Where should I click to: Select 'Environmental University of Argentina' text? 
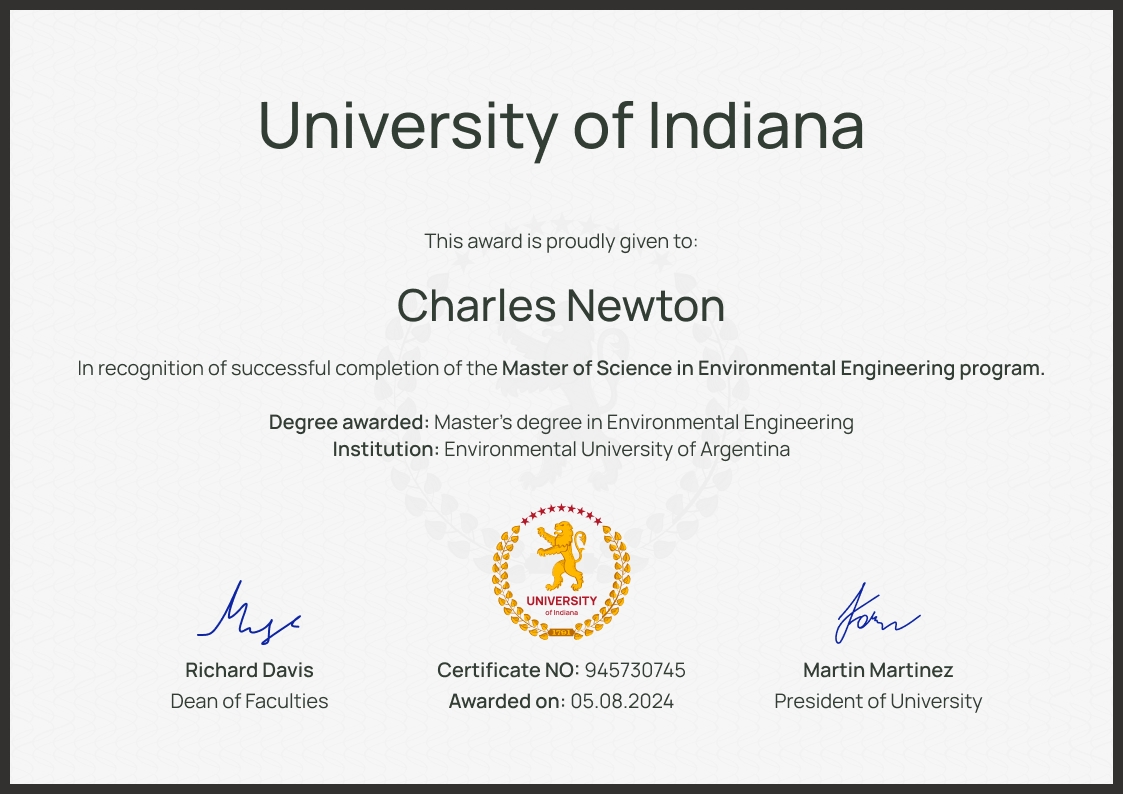[614, 449]
